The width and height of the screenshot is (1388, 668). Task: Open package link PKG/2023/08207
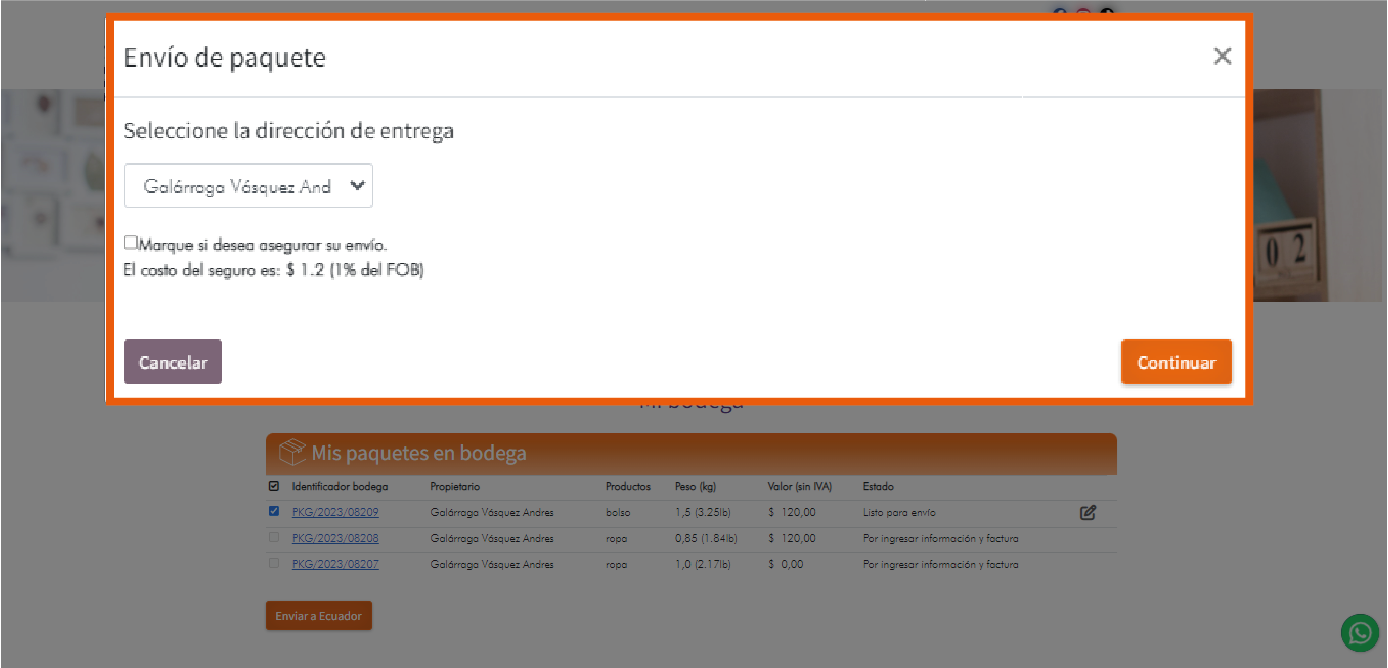(335, 564)
